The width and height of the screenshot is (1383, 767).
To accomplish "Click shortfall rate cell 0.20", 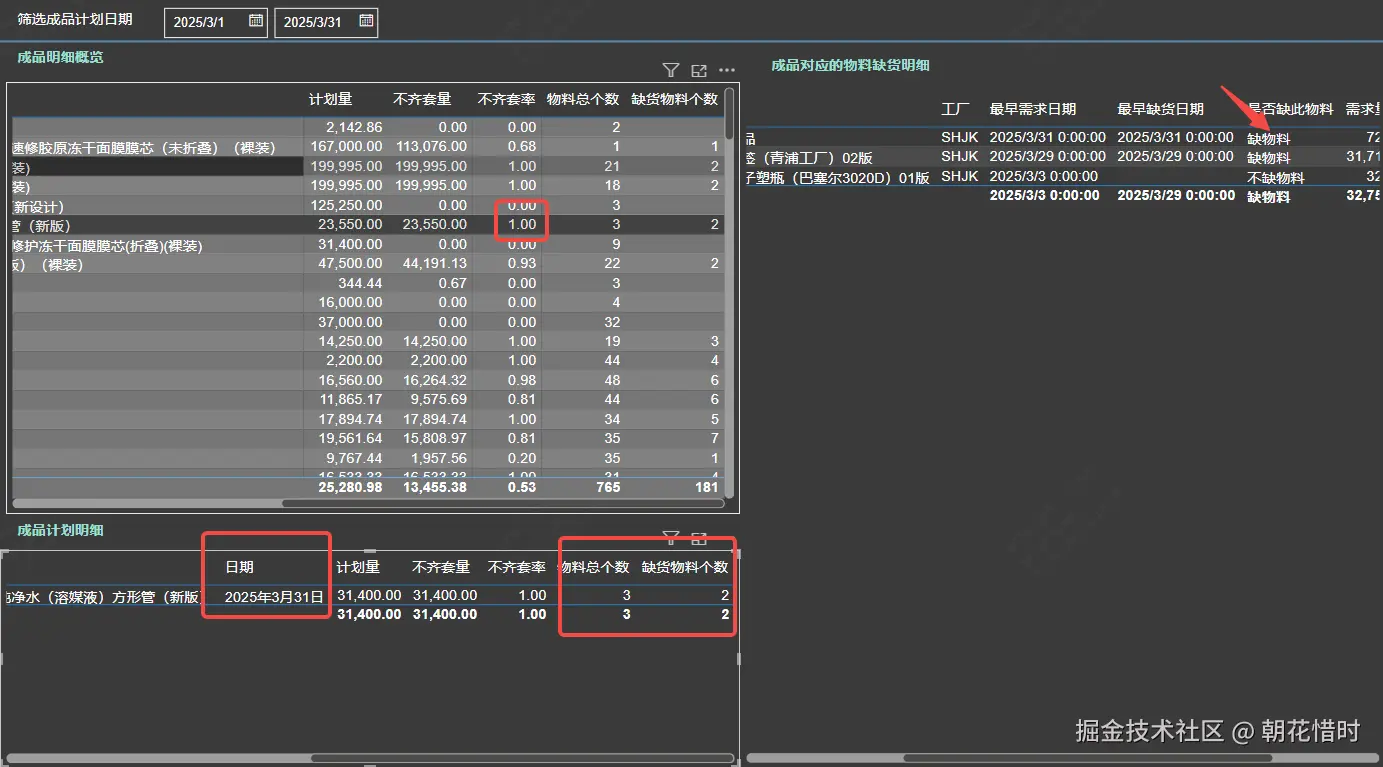I will coord(521,458).
